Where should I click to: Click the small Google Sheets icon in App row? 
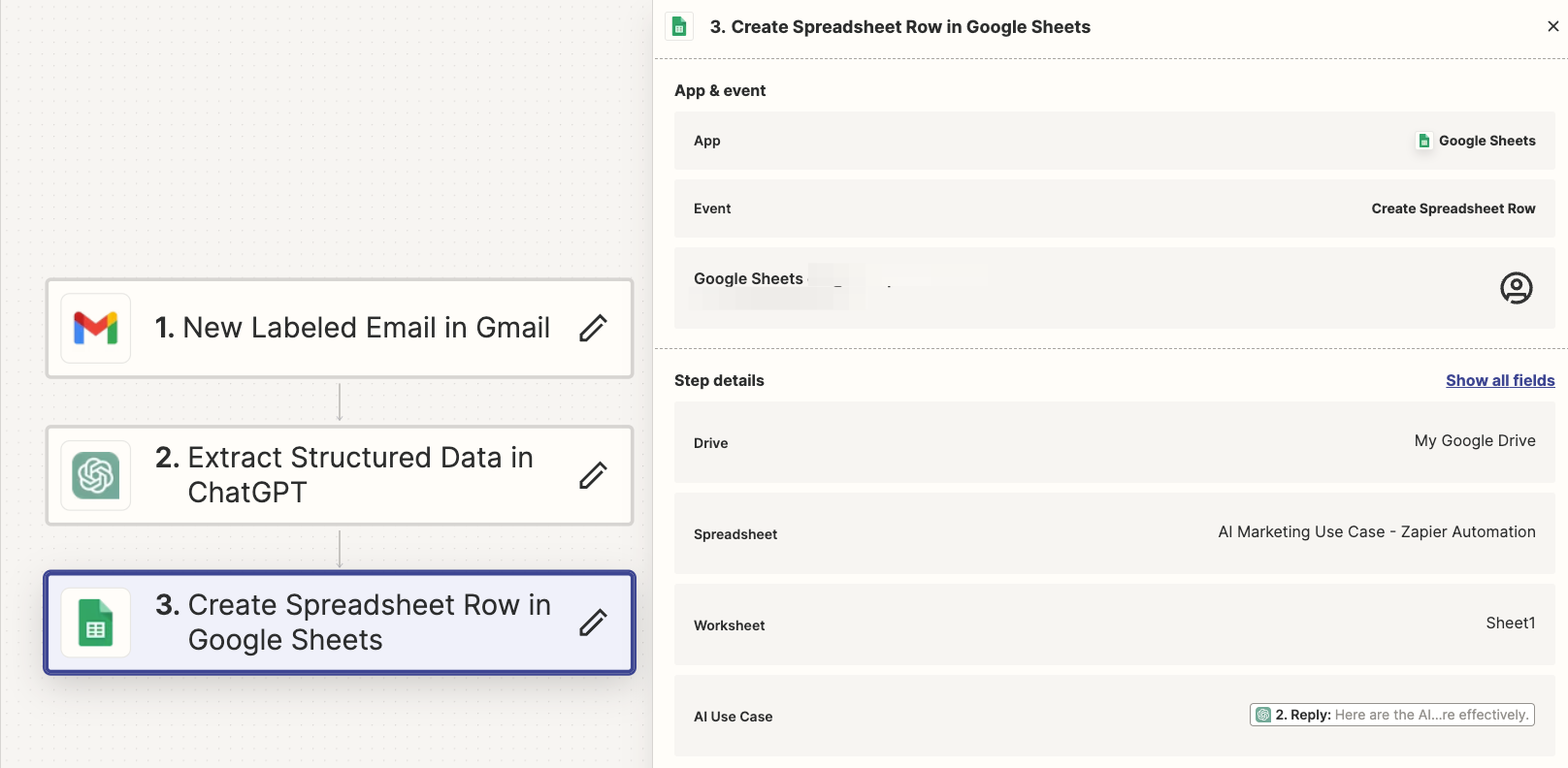tap(1423, 141)
